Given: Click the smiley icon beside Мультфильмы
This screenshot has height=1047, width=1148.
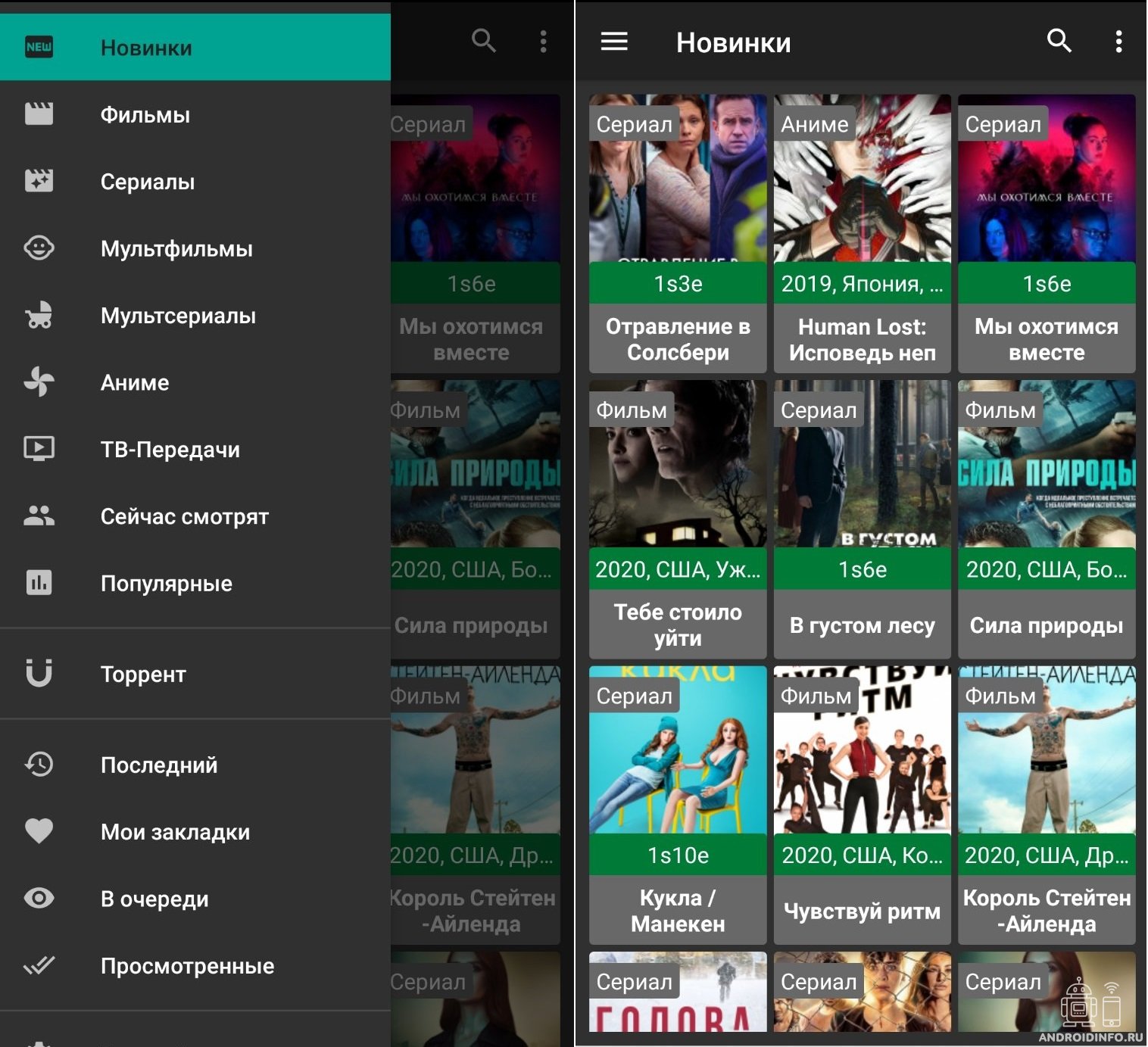Looking at the screenshot, I should (39, 248).
